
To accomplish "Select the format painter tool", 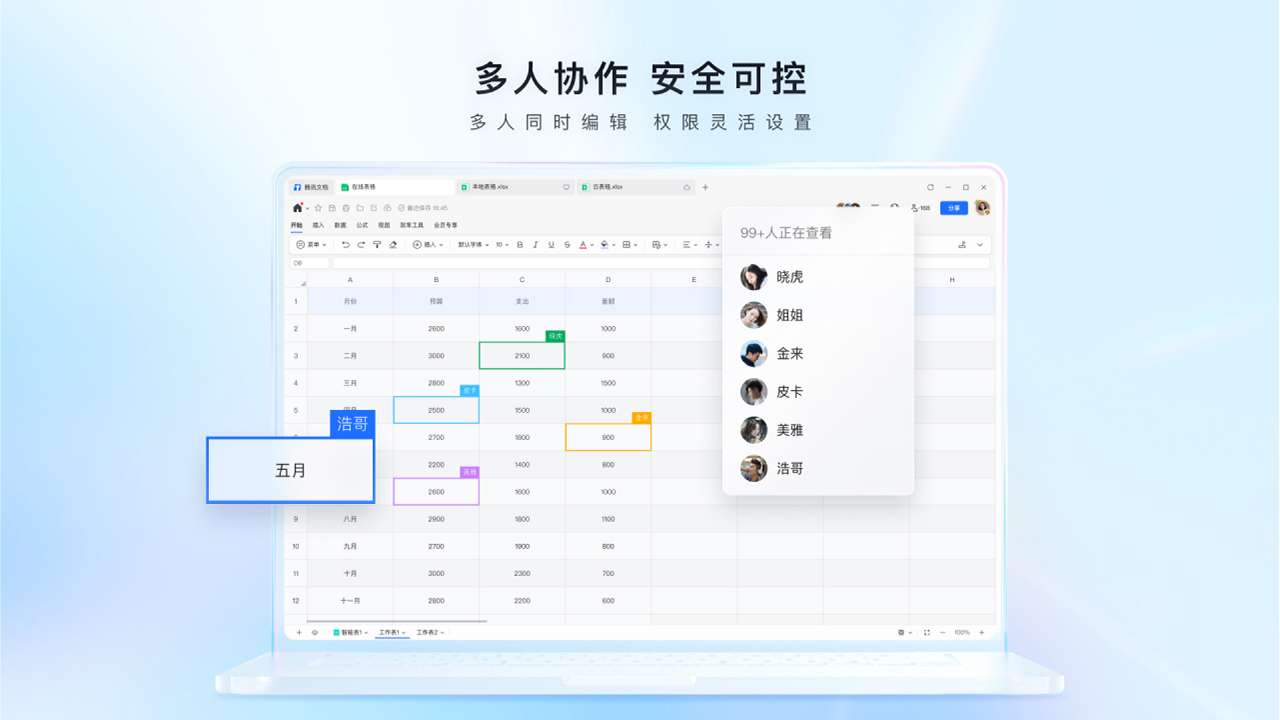I will click(x=377, y=245).
